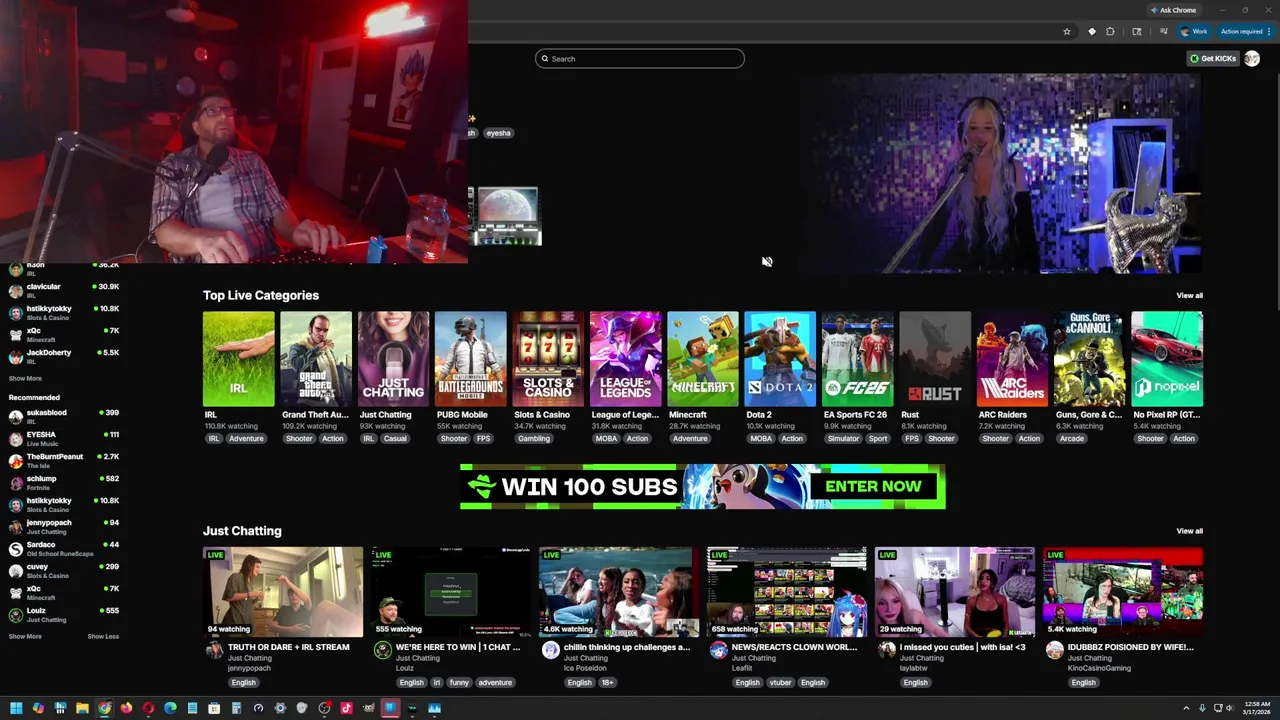Unmute the featured stream via muted speaker icon
Screen dimensions: 1280x720
click(x=767, y=262)
